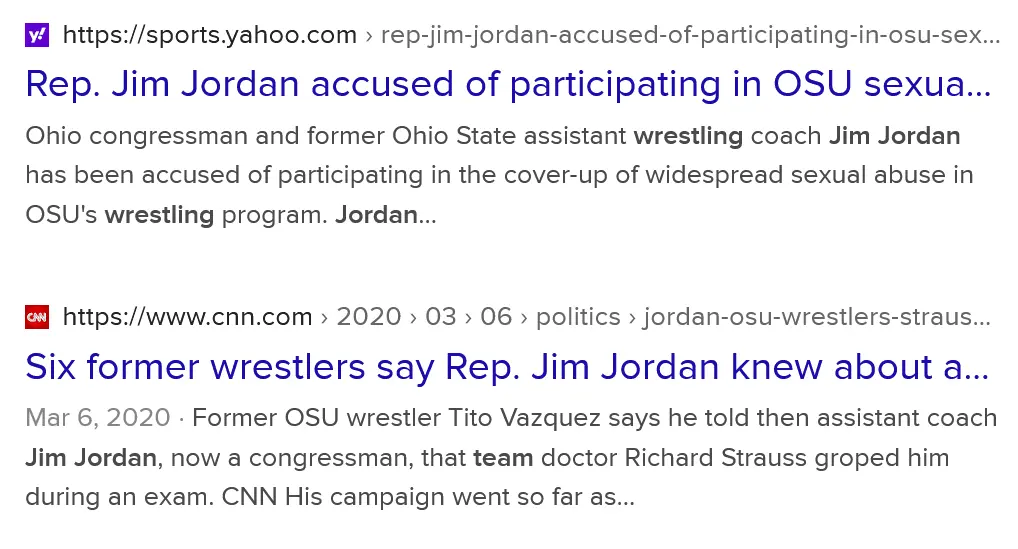
Task: Click the jordan-osu-wrestlers breadcrumb segment
Action: (x=816, y=318)
